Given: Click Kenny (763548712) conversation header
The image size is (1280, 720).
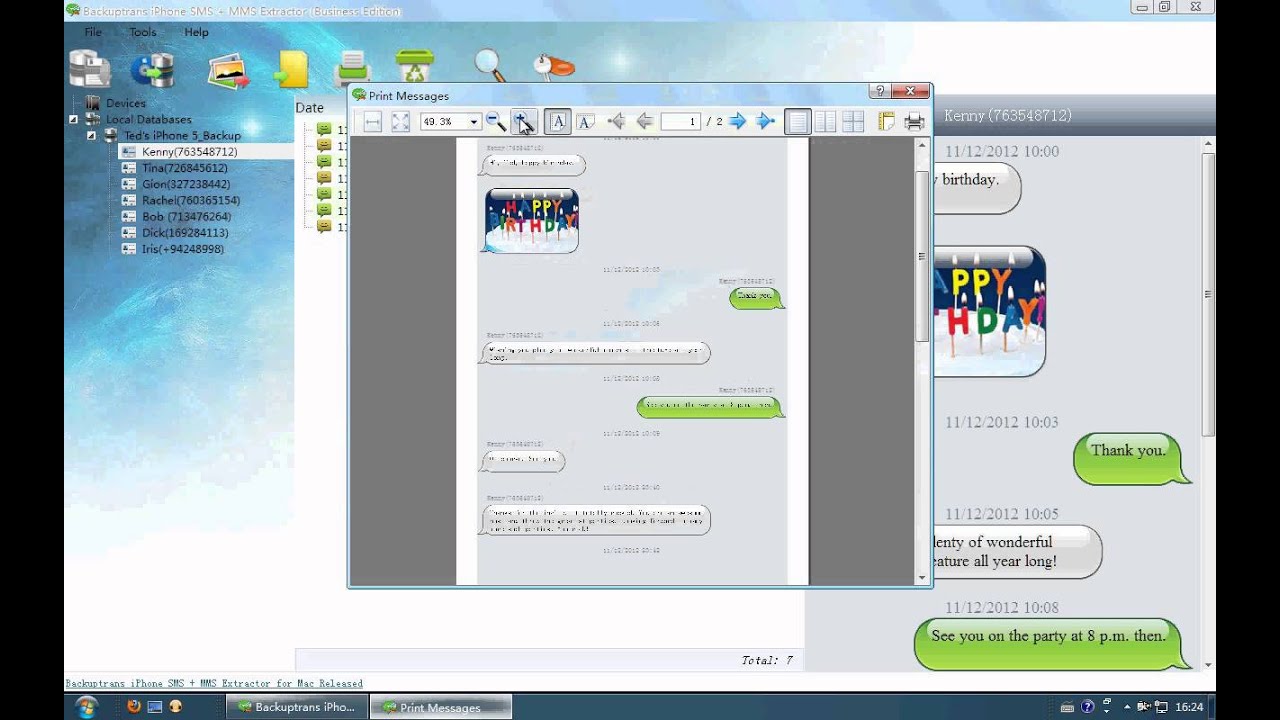Looking at the screenshot, I should coord(1007,116).
